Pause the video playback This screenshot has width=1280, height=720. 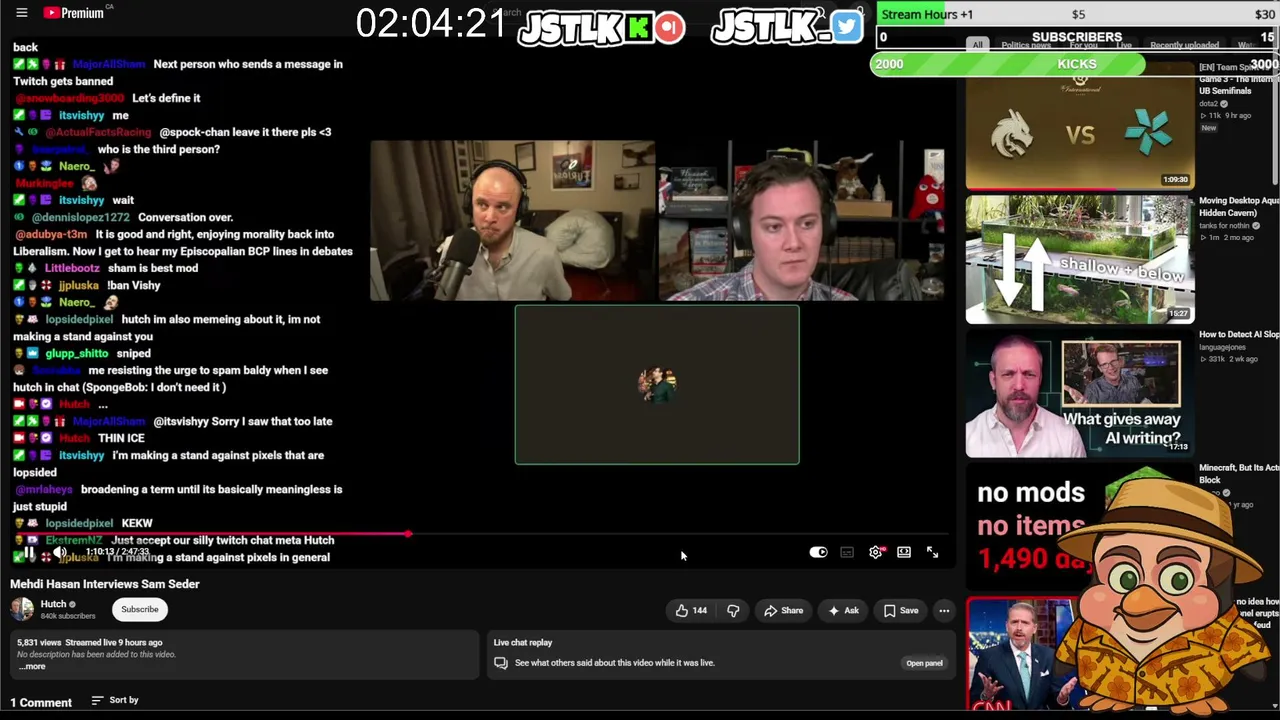coord(29,552)
